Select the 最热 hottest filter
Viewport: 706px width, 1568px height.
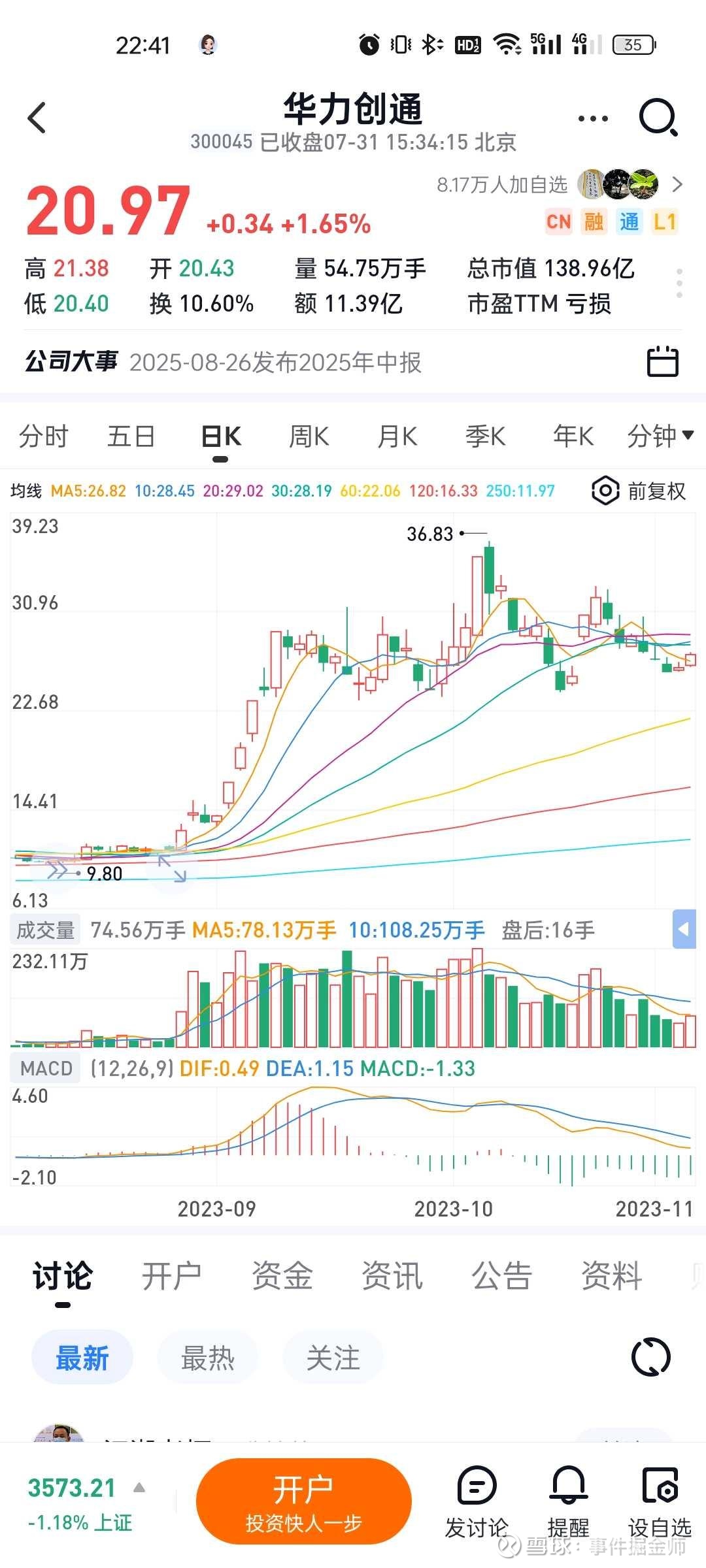[208, 1358]
